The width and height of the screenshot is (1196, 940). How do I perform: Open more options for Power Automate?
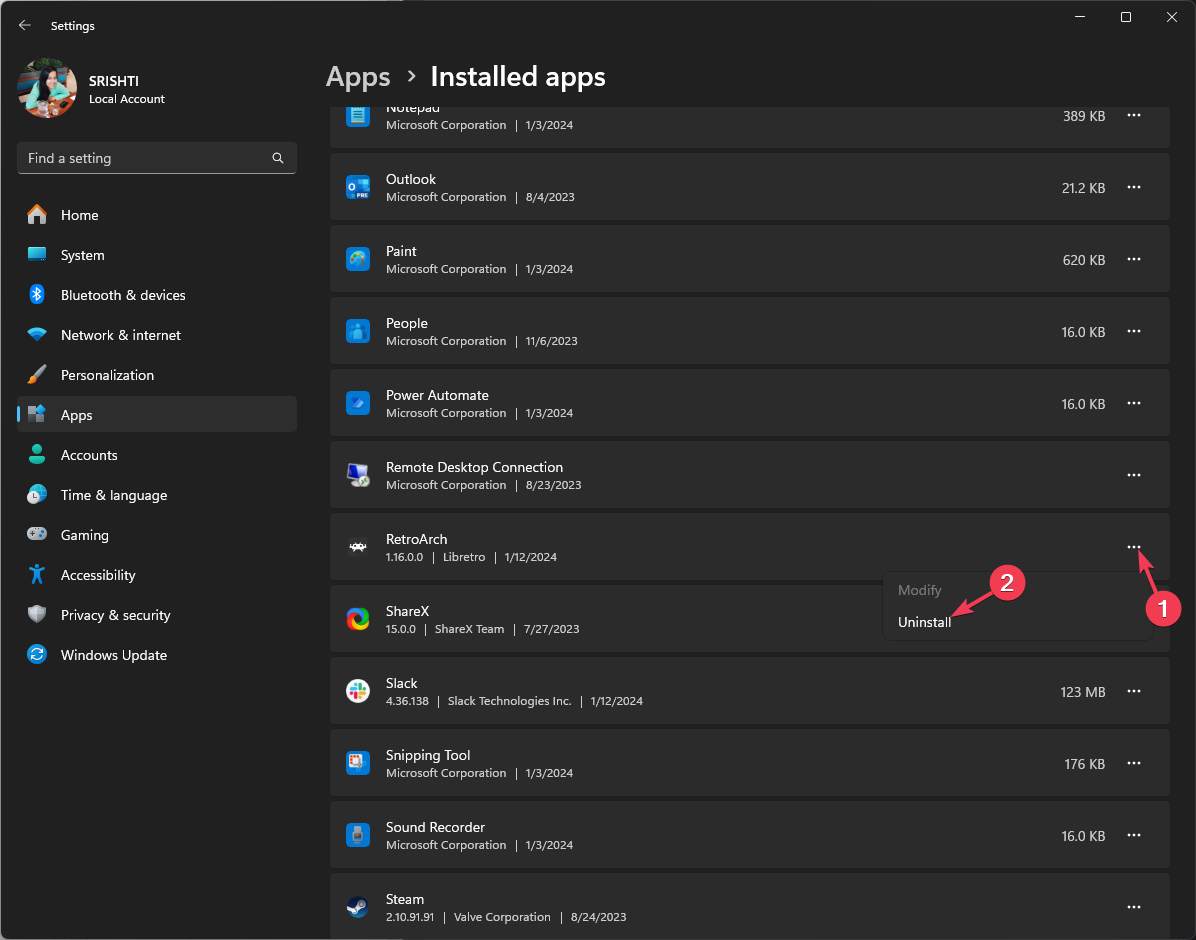[x=1134, y=403]
